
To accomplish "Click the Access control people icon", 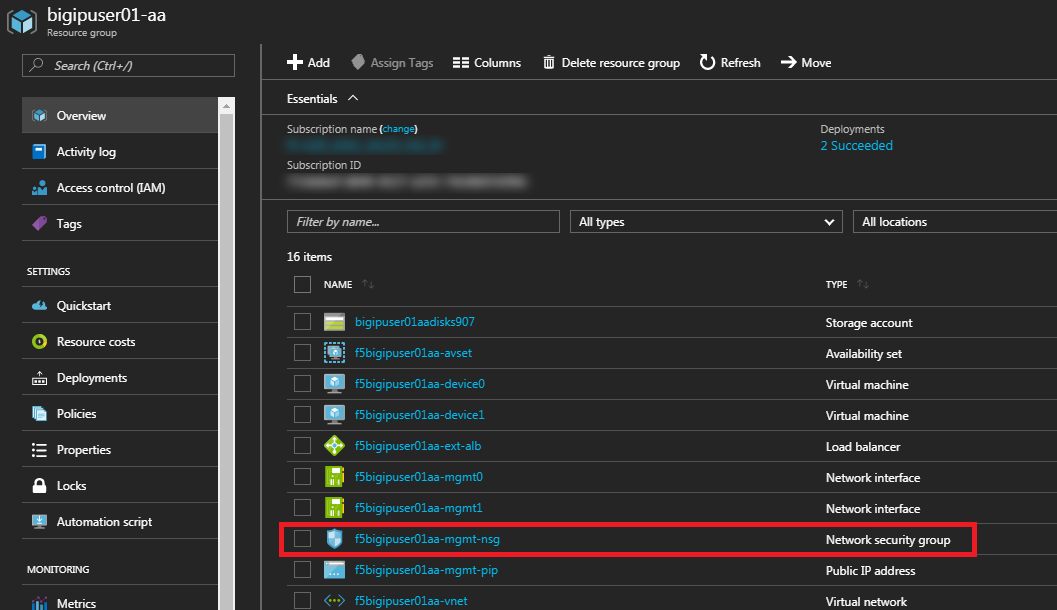I will coord(39,187).
